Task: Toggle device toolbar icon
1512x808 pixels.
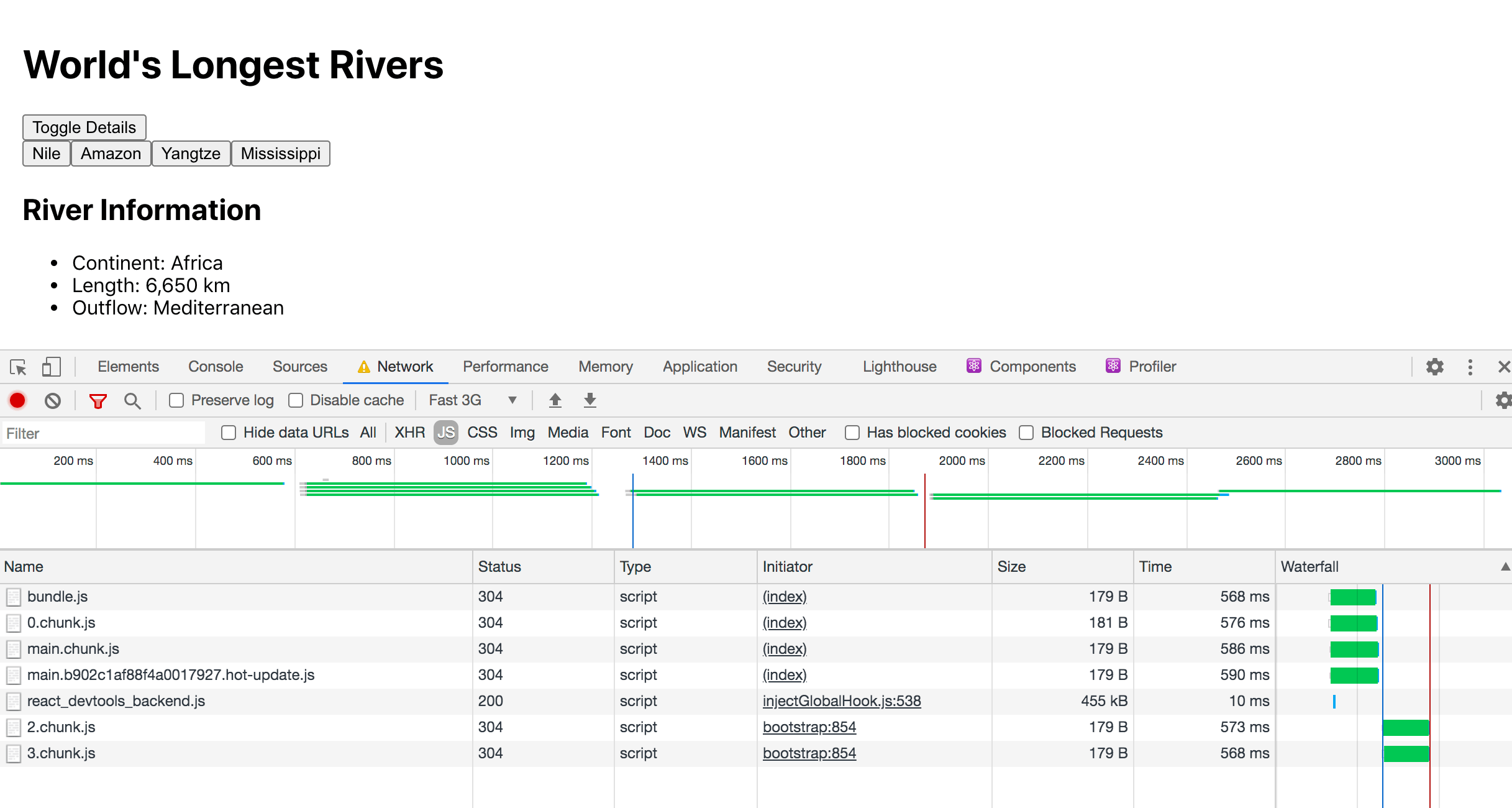Action: tap(51, 367)
